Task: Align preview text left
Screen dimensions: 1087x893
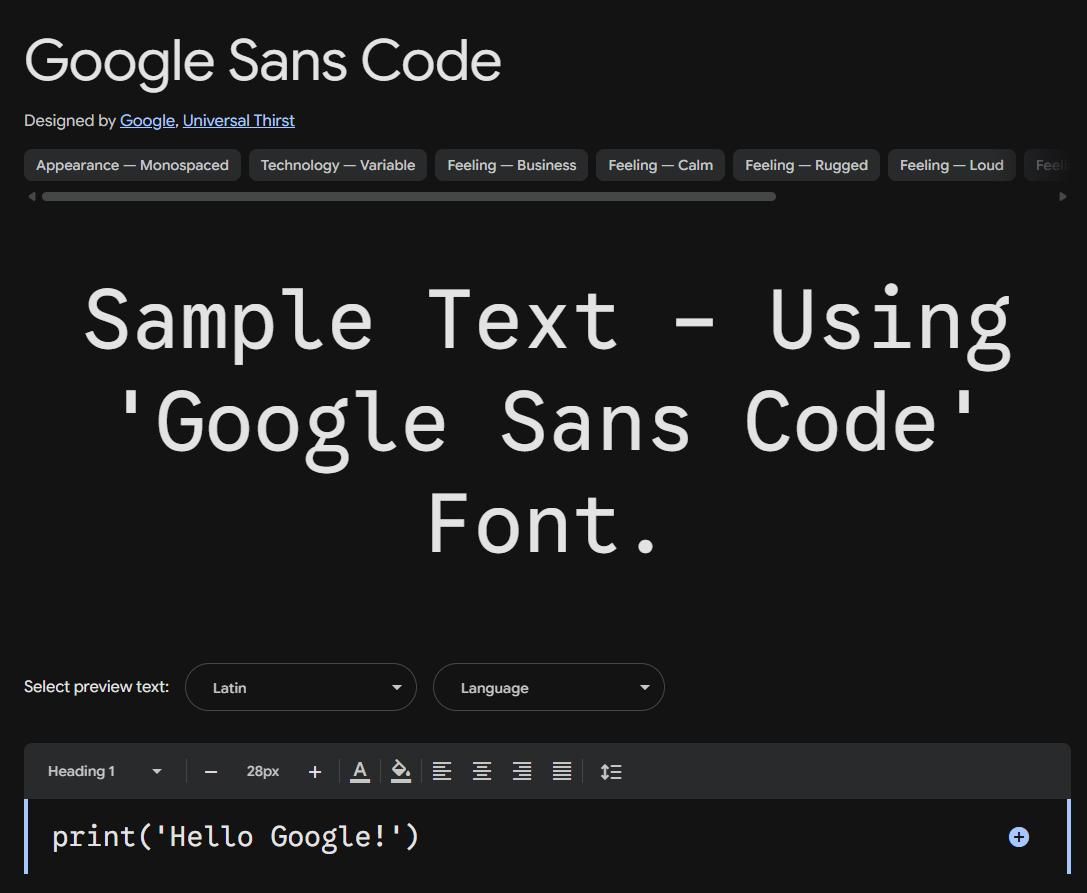Action: (x=442, y=772)
